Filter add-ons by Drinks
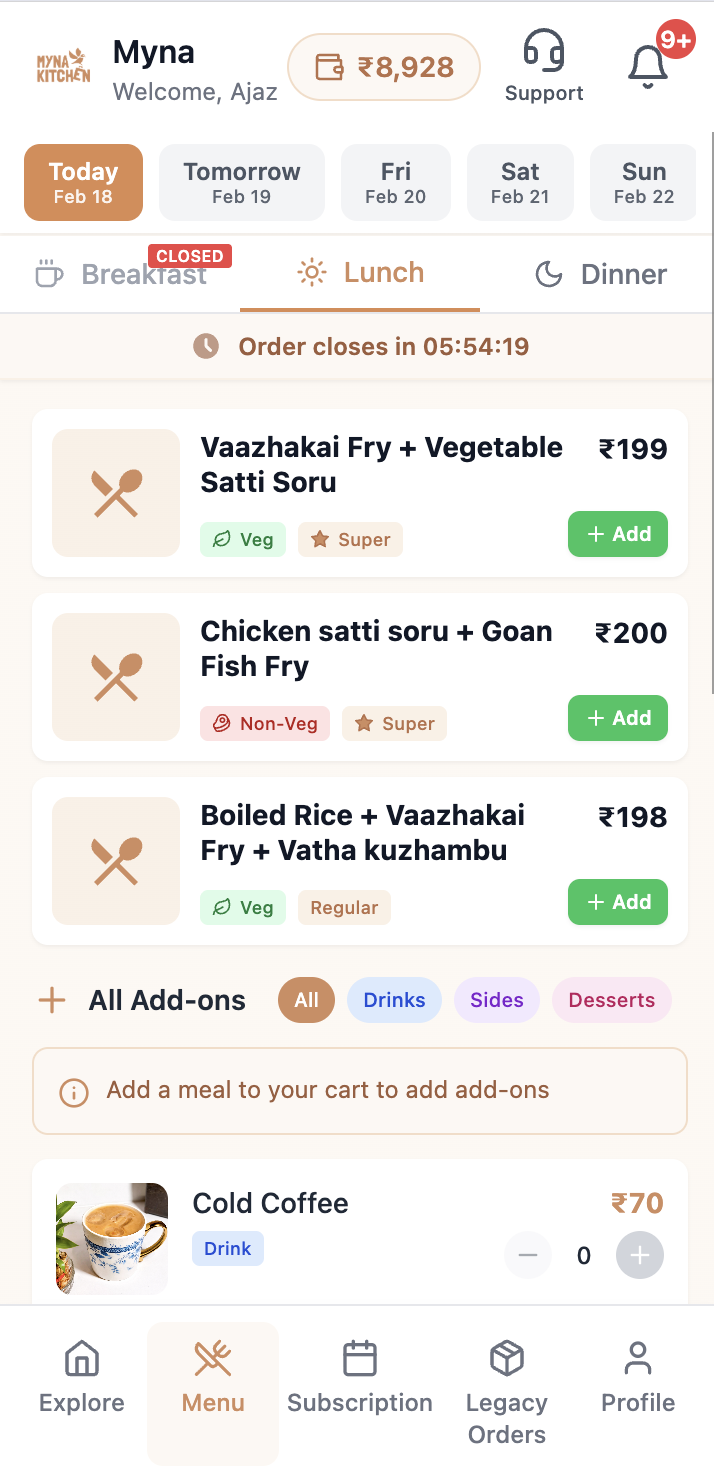Screen dimensions: 714x1474 pyautogui.click(x=394, y=999)
